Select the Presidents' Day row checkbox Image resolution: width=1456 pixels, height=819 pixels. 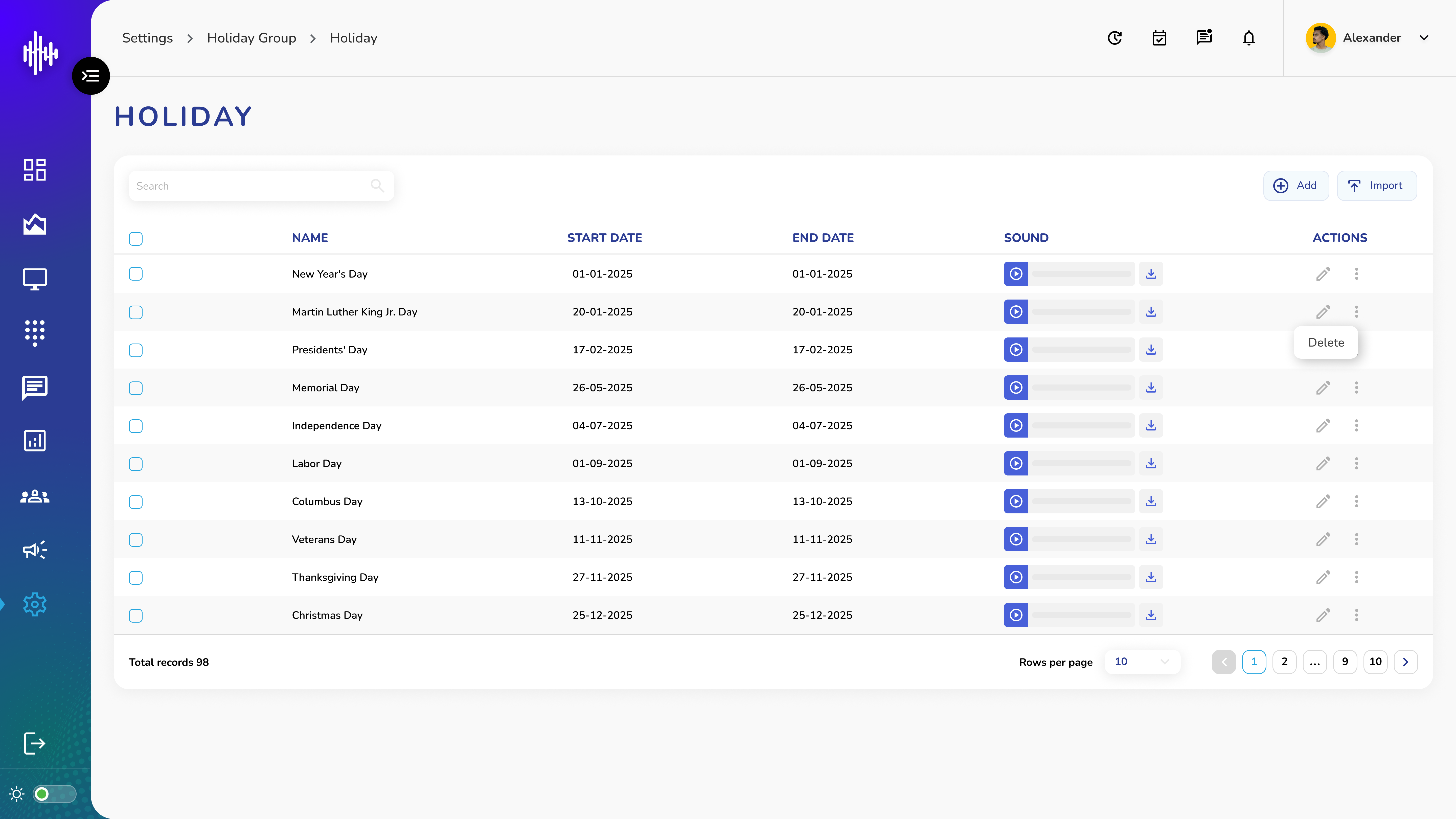tap(136, 350)
